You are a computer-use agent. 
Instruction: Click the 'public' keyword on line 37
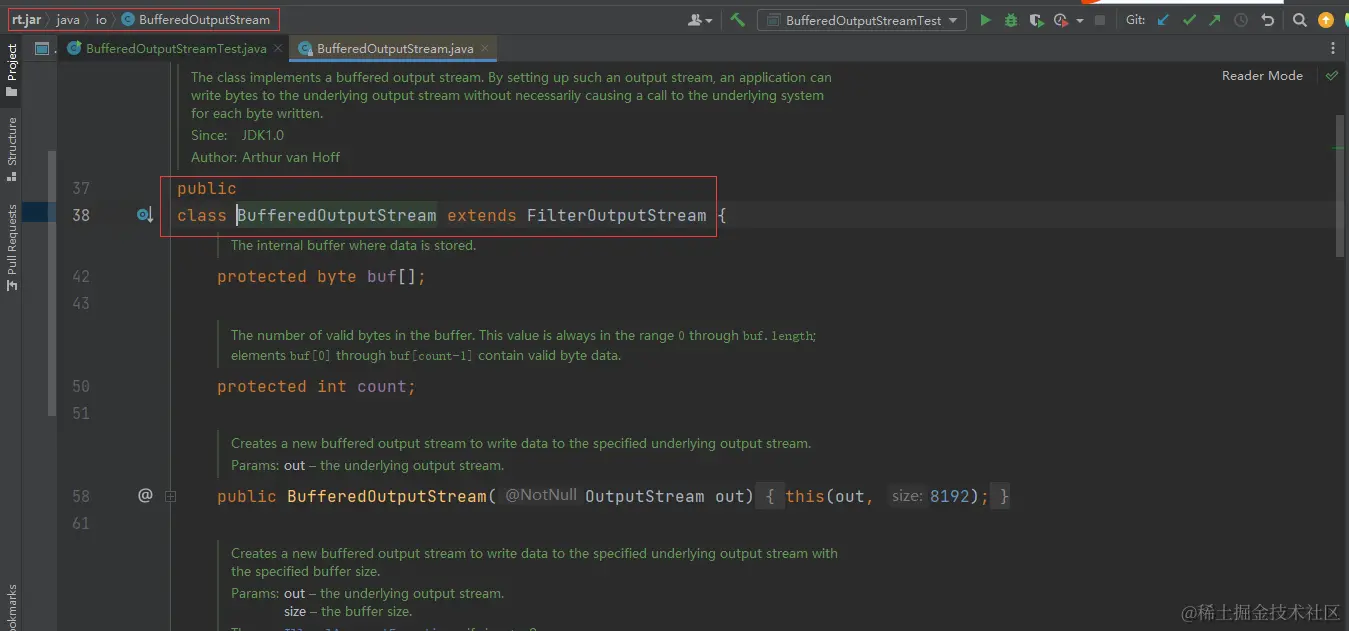point(207,189)
